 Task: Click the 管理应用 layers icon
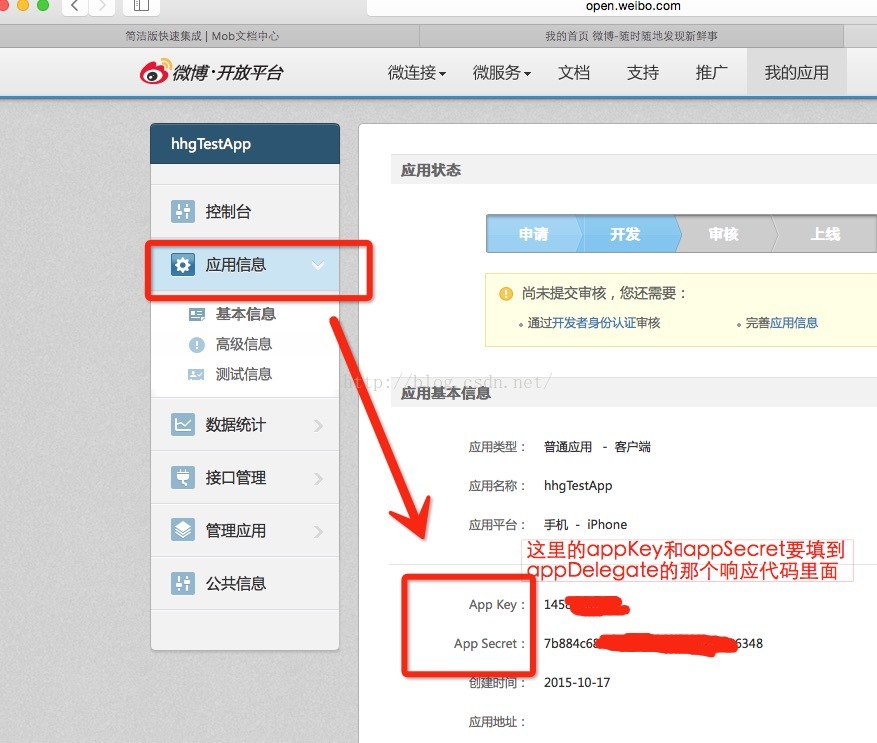pyautogui.click(x=183, y=530)
